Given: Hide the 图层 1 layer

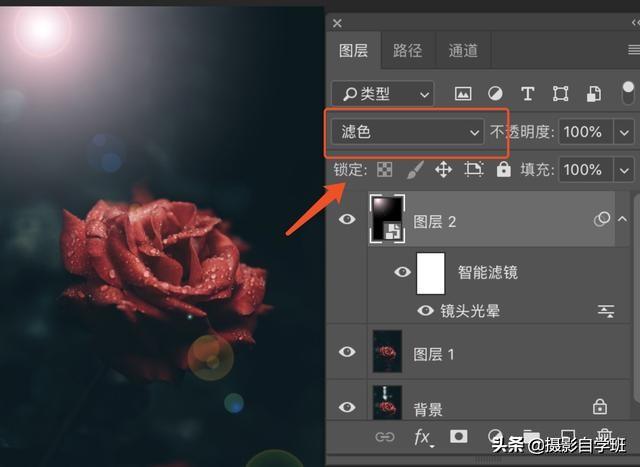Looking at the screenshot, I should coord(347,352).
